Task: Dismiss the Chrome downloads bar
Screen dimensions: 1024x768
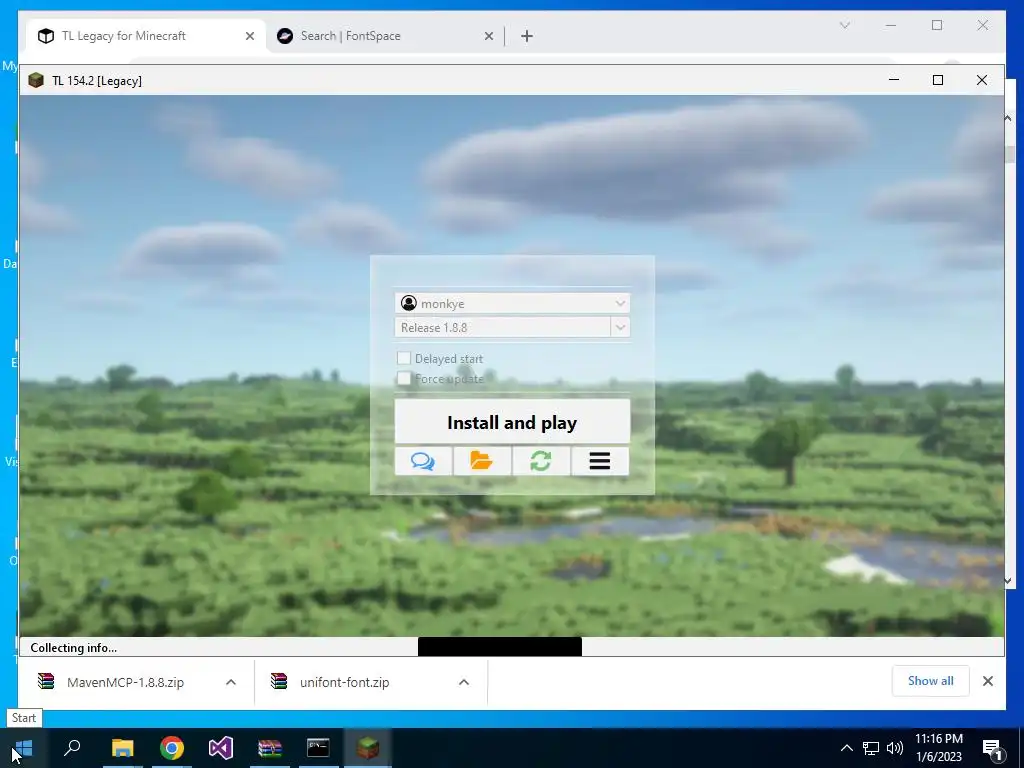Action: pos(988,681)
